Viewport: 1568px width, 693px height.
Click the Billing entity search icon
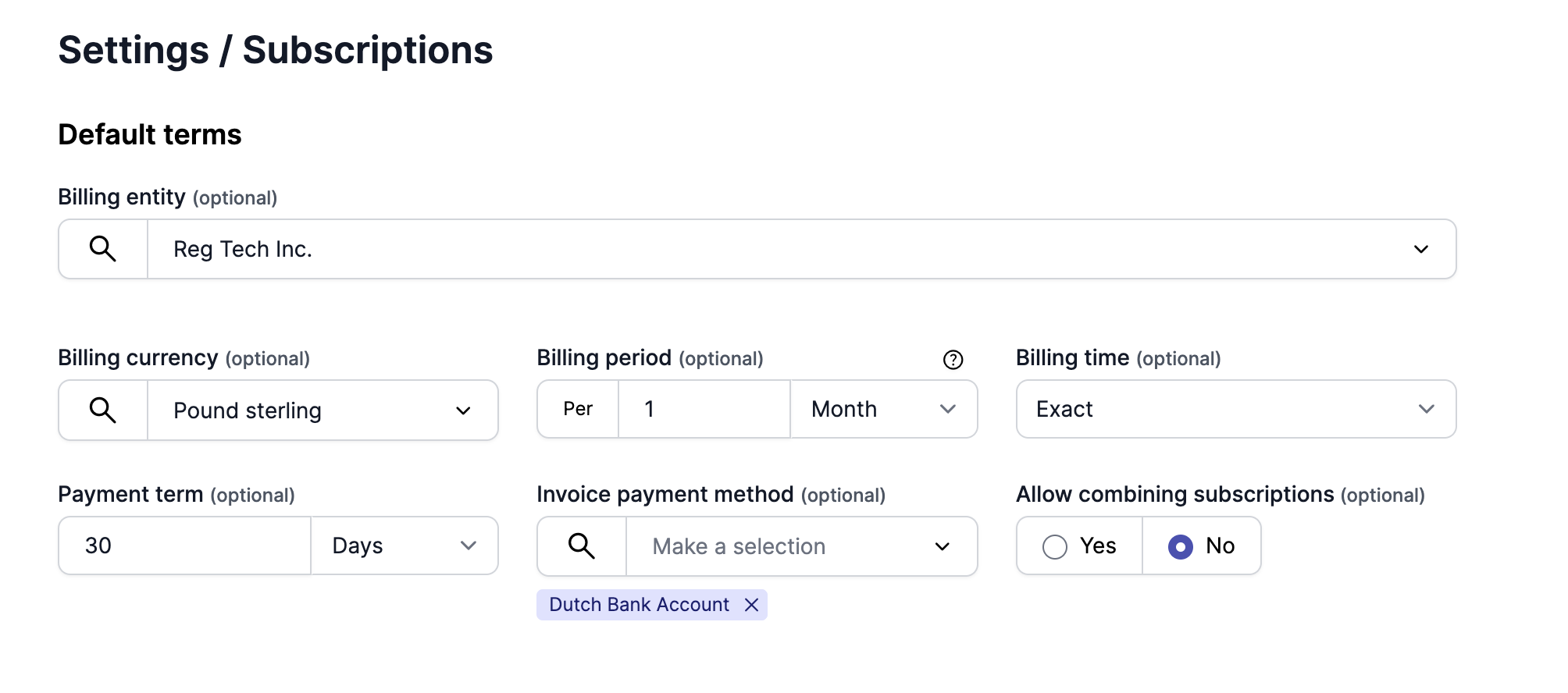point(102,249)
